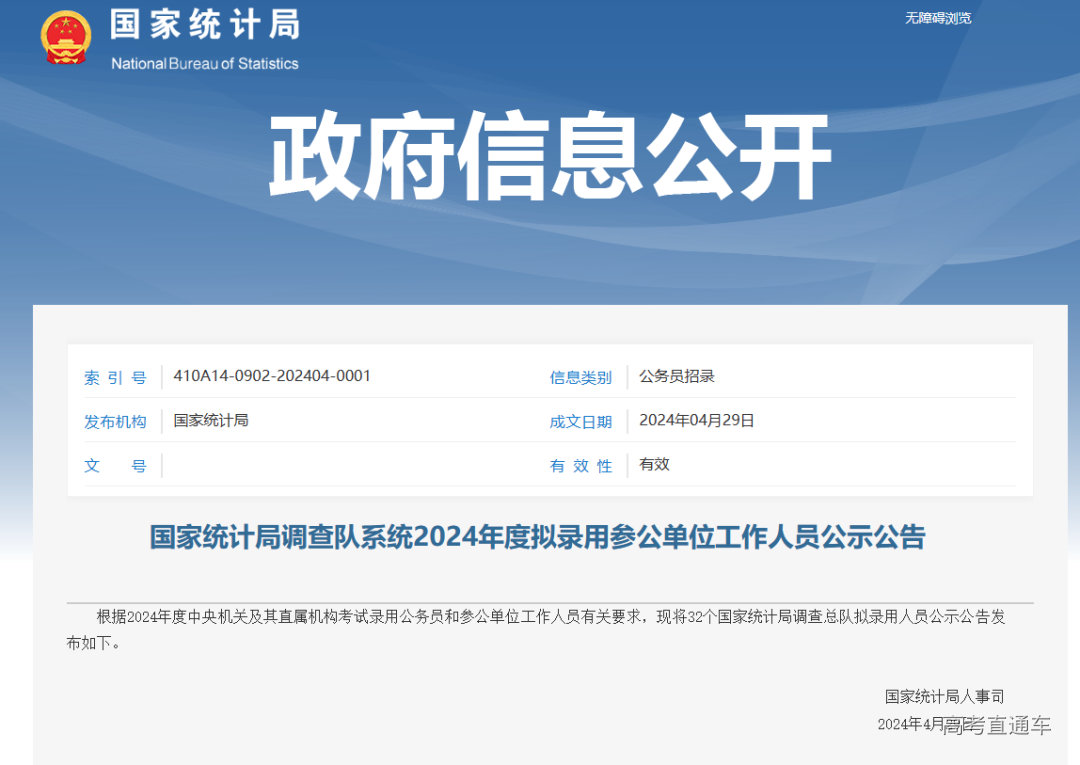Select the 索引号 field label
Screen dimensions: 1080x765
[x=116, y=377]
